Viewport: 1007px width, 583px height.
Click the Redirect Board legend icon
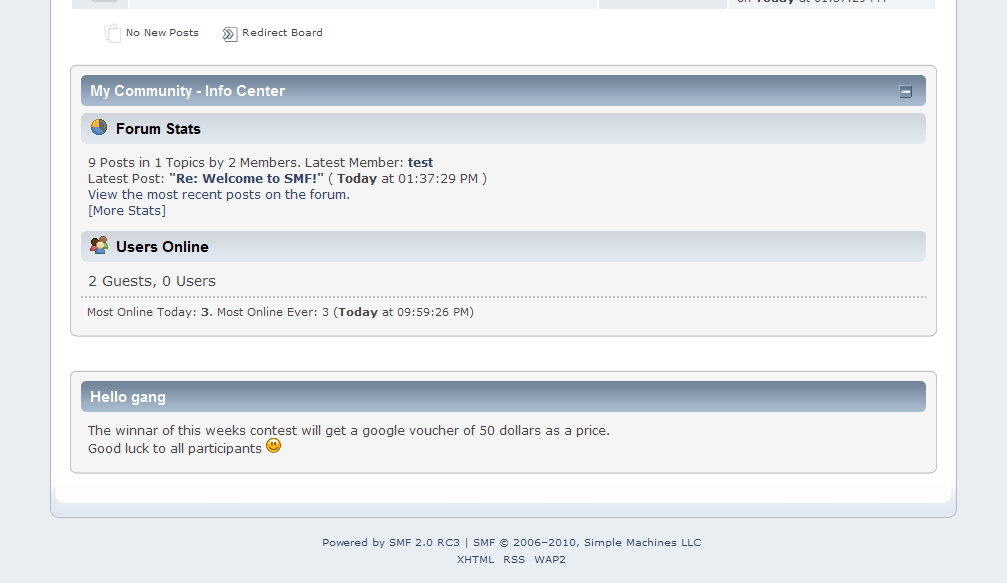(x=229, y=34)
